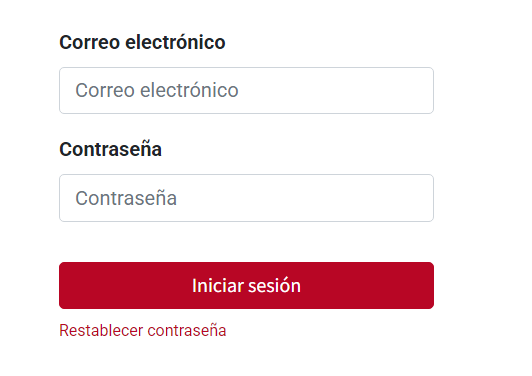Click inside the second form input

pos(246,198)
